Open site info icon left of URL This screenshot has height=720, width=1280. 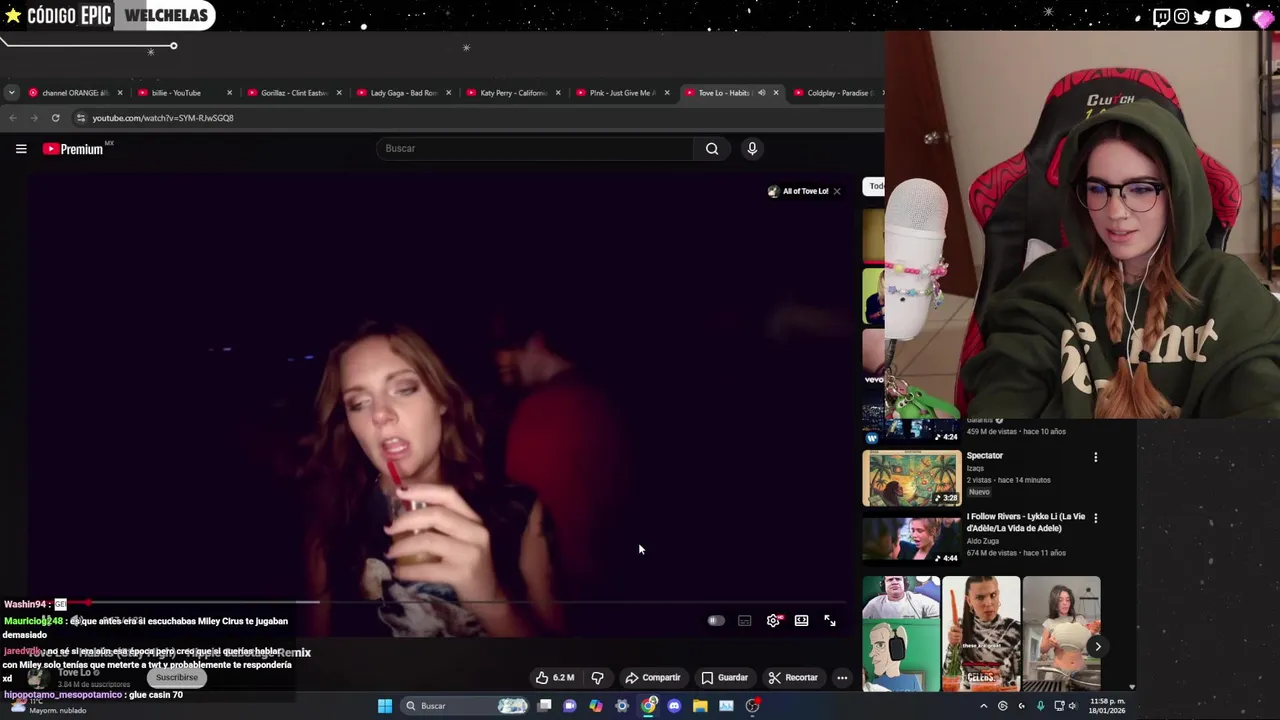pos(81,118)
